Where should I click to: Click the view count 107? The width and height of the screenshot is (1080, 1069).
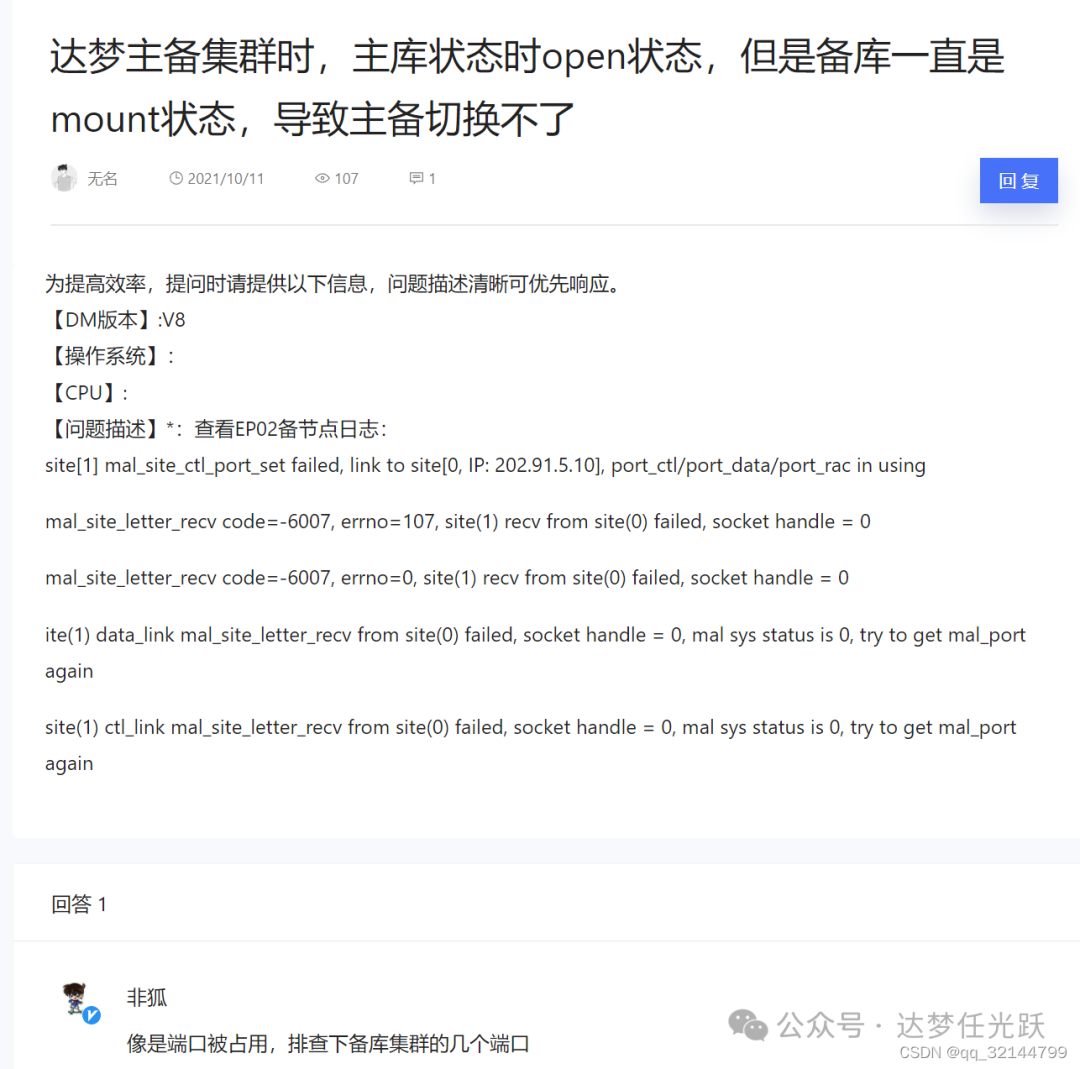[346, 178]
